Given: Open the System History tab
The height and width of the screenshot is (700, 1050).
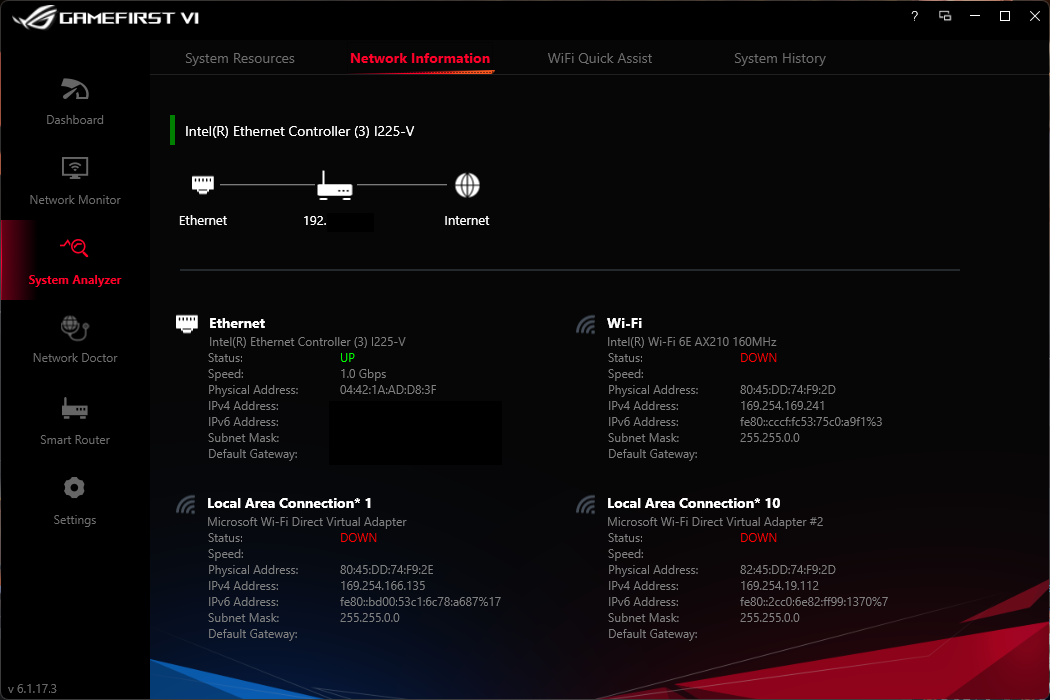Looking at the screenshot, I should click(x=779, y=58).
